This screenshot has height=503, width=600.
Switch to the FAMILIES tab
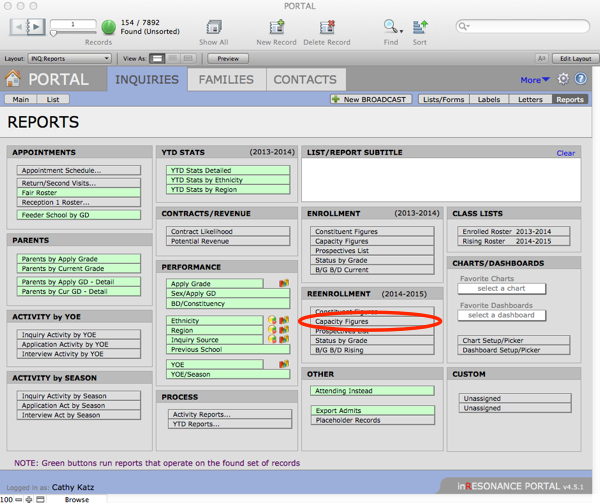(226, 79)
